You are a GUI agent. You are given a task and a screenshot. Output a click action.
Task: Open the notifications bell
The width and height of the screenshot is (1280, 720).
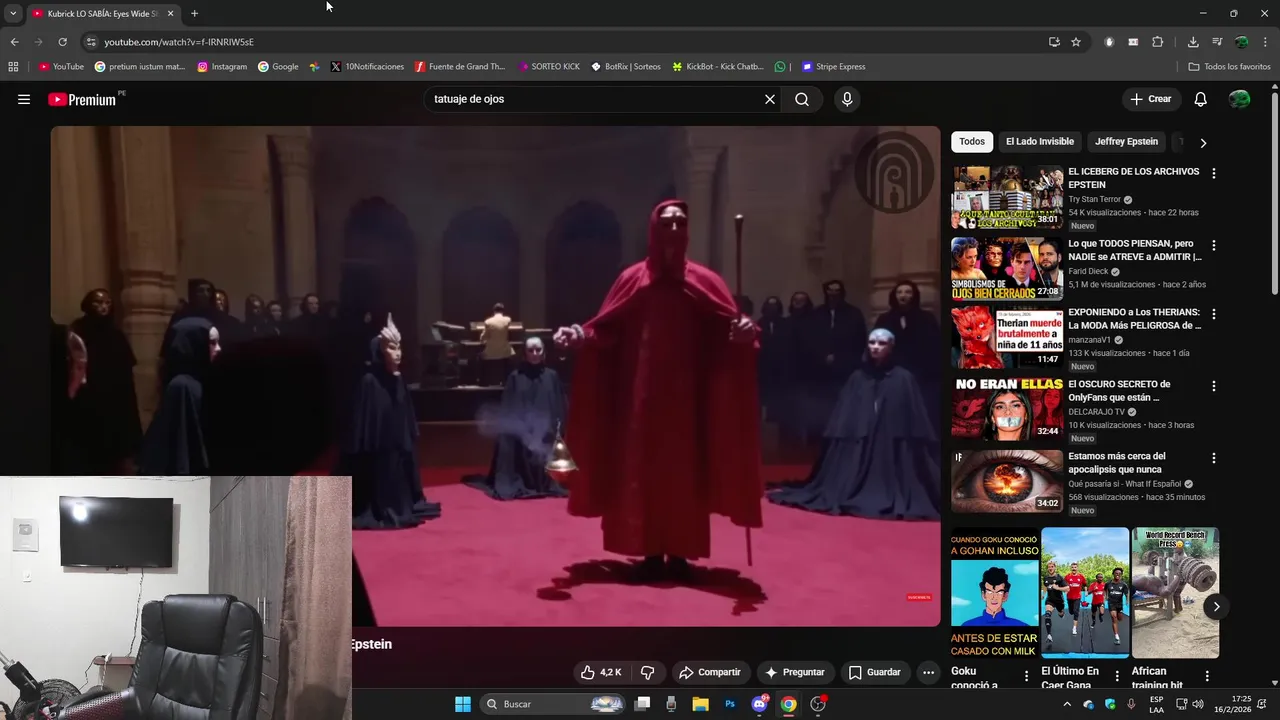point(1201,99)
